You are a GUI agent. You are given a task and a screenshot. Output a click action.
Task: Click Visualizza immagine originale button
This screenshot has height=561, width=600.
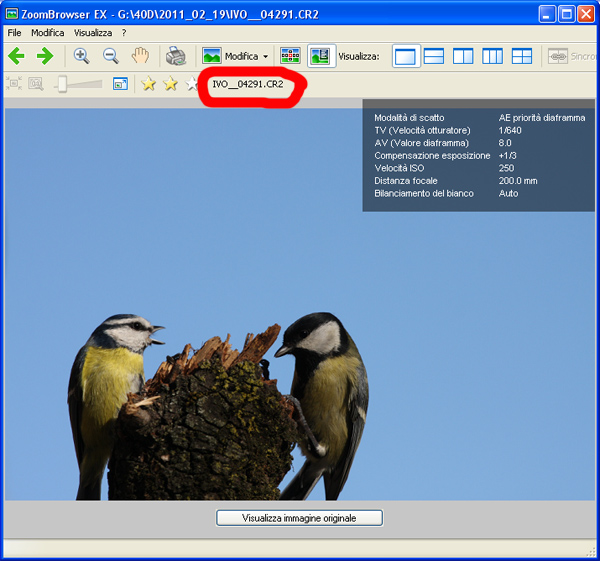(x=299, y=518)
